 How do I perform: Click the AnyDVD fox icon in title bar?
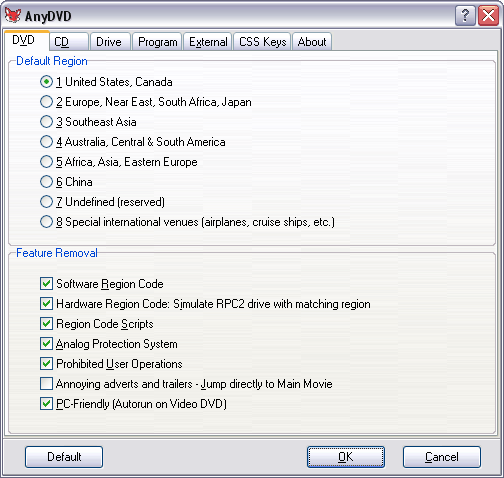(x=13, y=15)
